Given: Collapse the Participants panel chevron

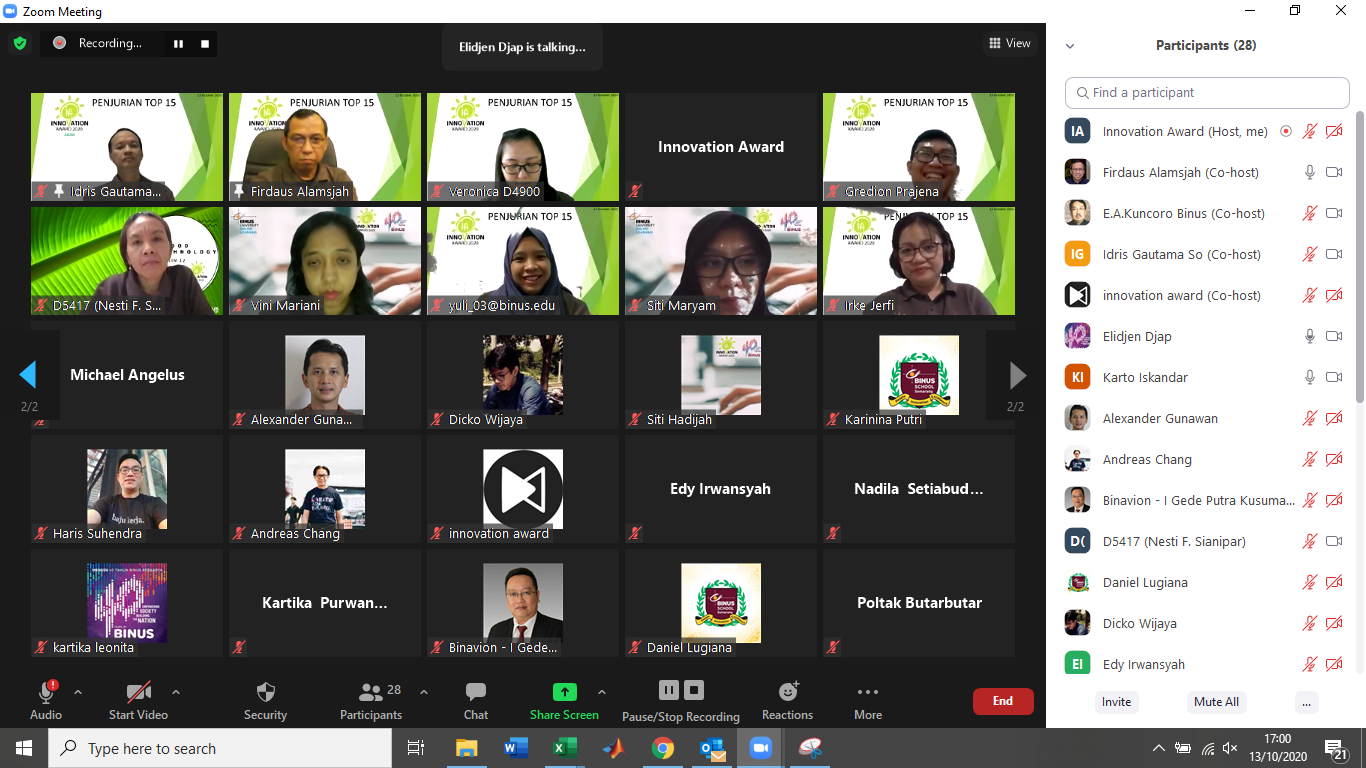Looking at the screenshot, I should (1070, 46).
